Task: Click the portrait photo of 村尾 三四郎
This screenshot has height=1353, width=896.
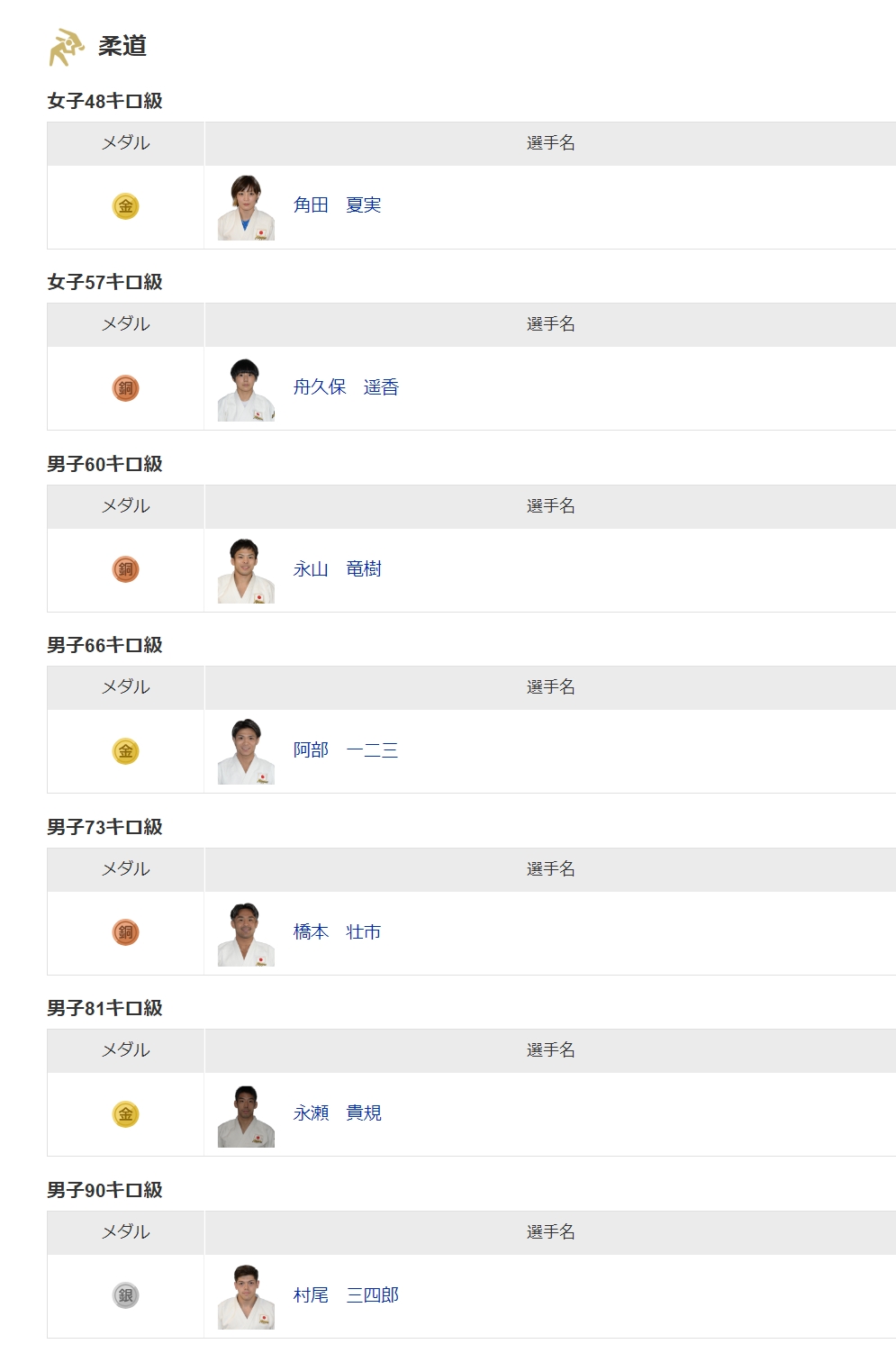Action: point(246,1296)
